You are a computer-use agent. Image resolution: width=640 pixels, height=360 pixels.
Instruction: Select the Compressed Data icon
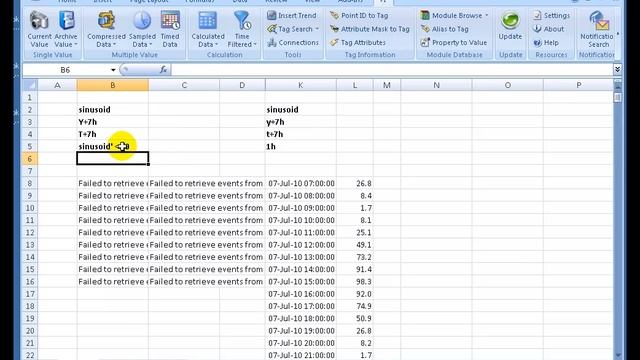click(x=106, y=21)
